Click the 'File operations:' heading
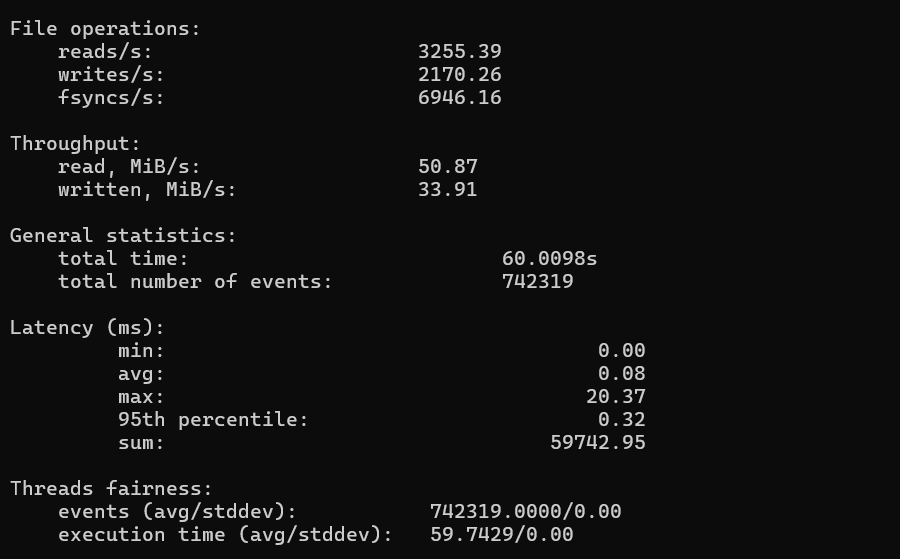 105,29
